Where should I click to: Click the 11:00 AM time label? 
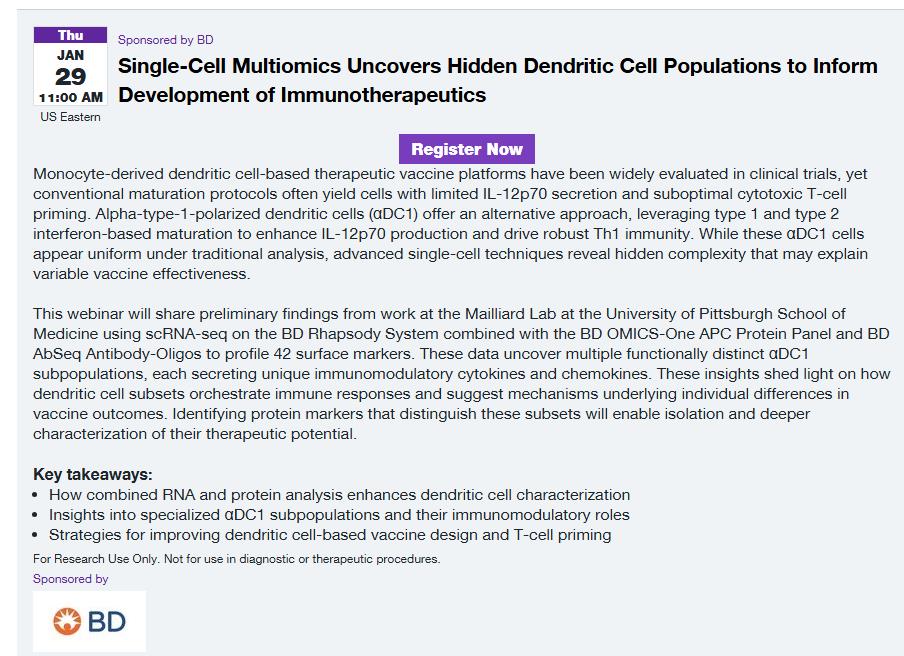click(x=70, y=98)
